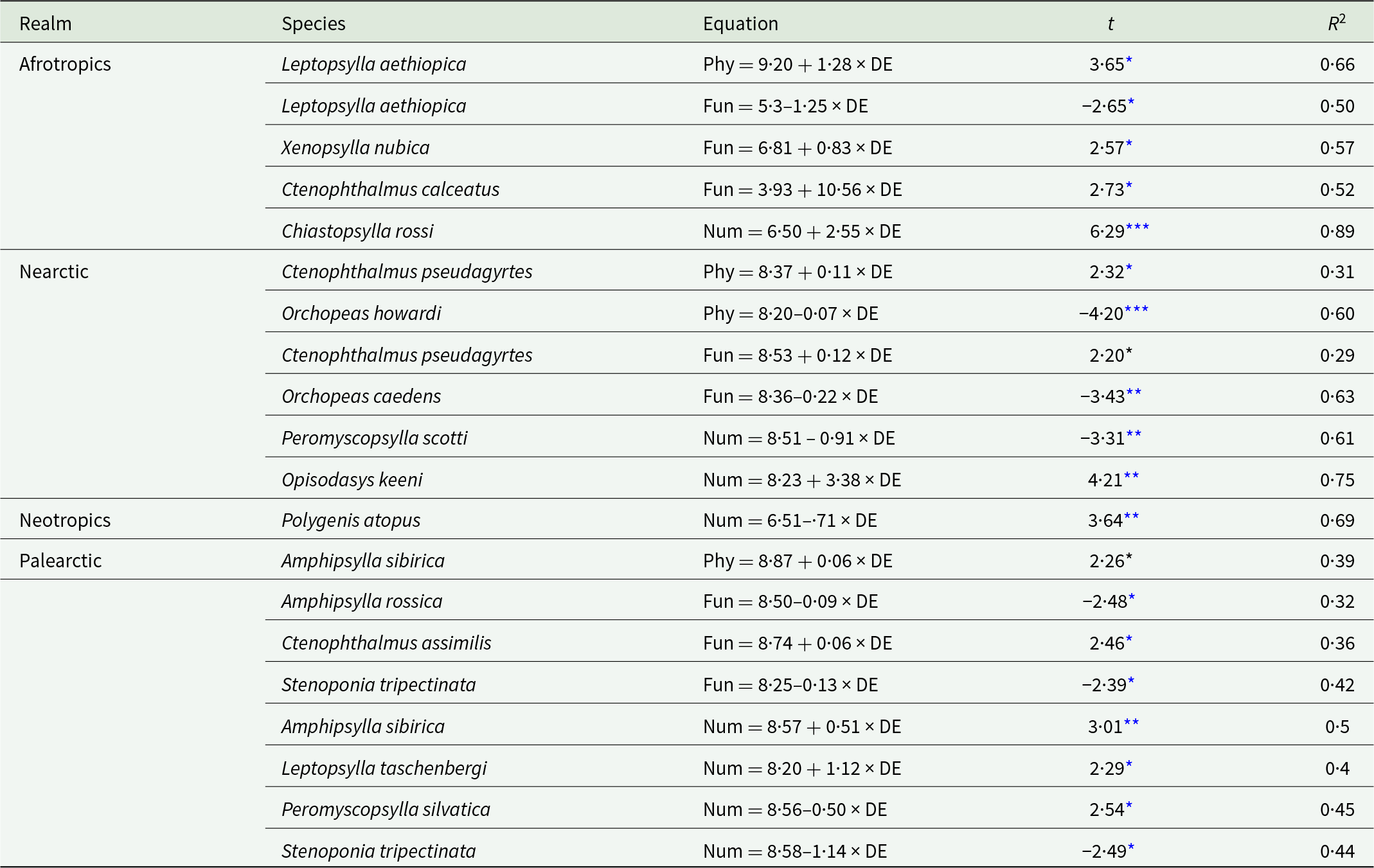Click the Opisodasys keeni equation cell
This screenshot has width=1374, height=868.
click(x=802, y=480)
